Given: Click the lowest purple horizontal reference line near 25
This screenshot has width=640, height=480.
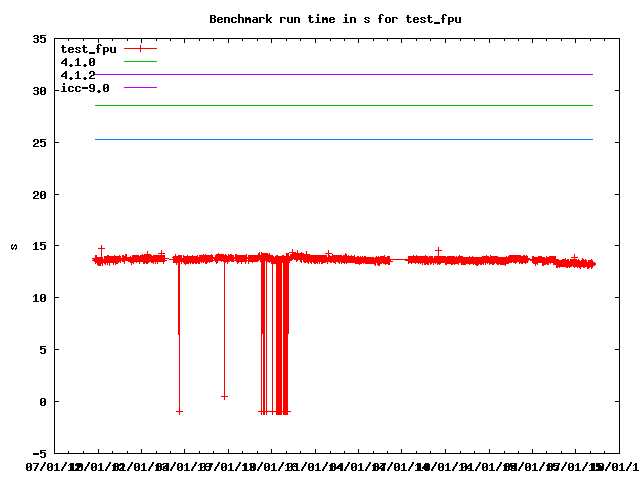Looking at the screenshot, I should 340,139.
